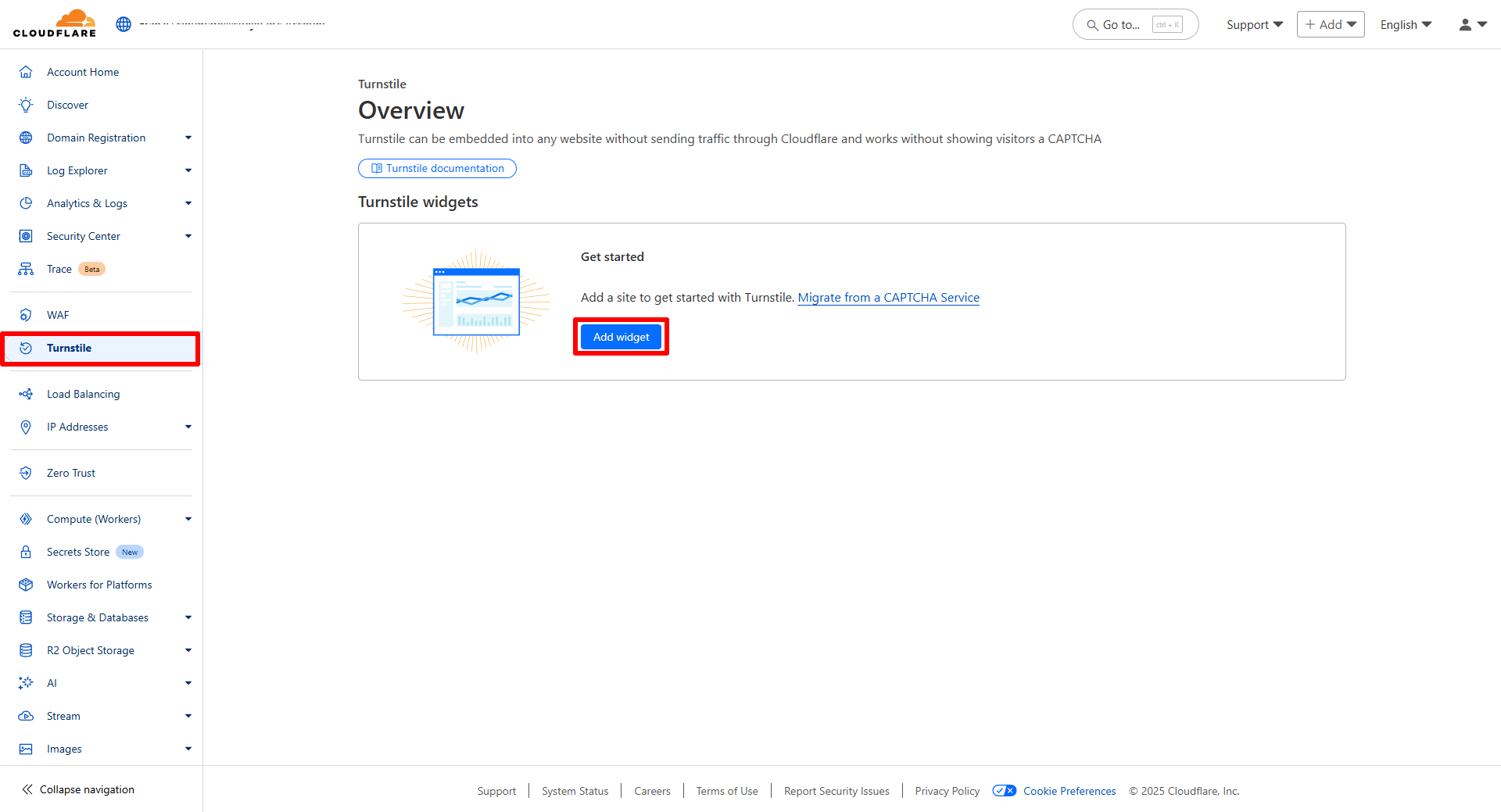1501x812 pixels.
Task: Expand the Security Center submenu arrow
Action: coord(188,236)
